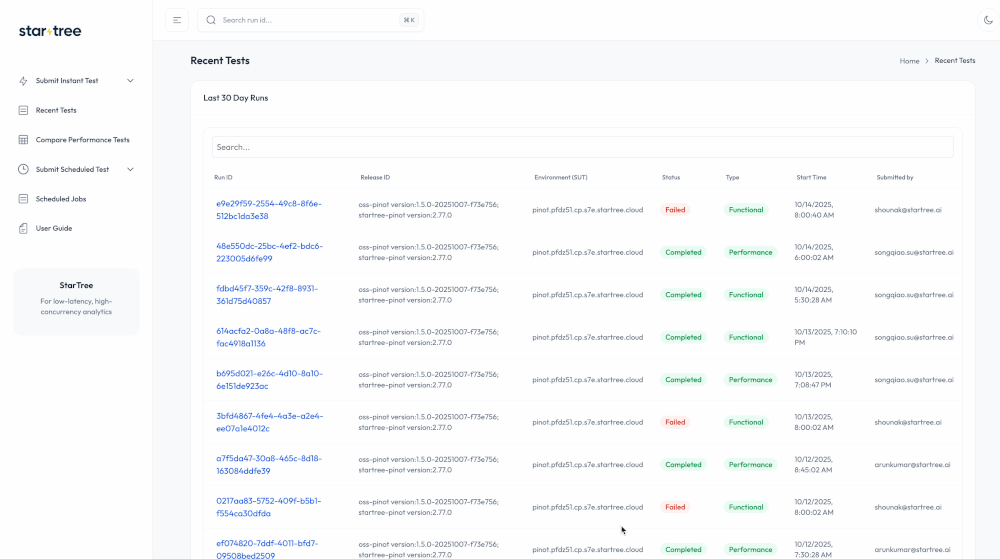
Task: Open Compare Performance Tests menu item
Action: [x=82, y=140]
